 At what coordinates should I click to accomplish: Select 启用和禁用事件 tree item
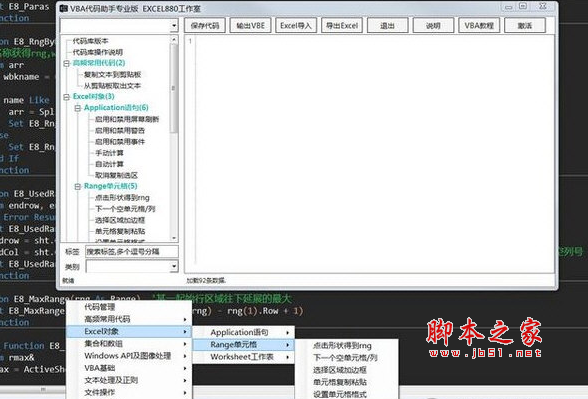(120, 142)
